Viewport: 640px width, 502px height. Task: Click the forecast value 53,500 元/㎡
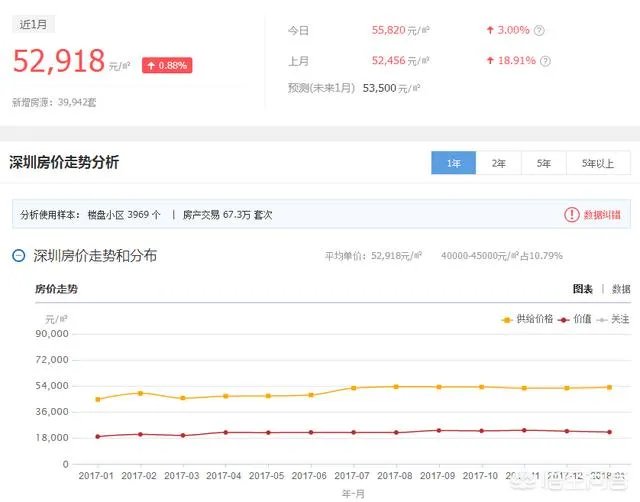391,88
